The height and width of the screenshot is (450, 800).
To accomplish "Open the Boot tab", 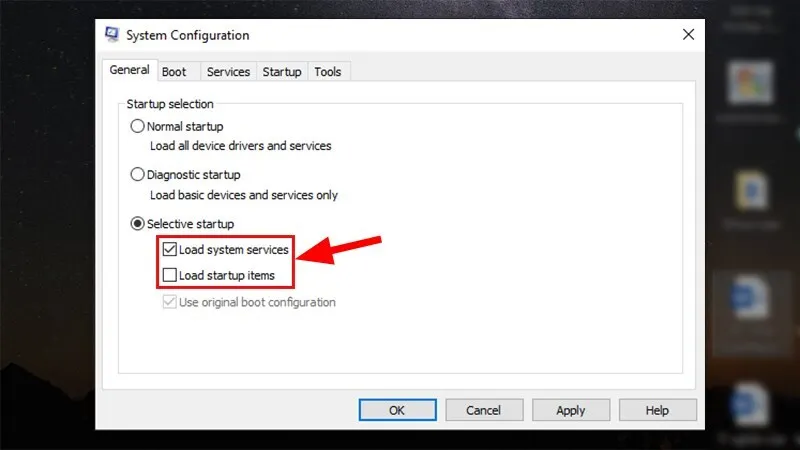I will pyautogui.click(x=174, y=72).
